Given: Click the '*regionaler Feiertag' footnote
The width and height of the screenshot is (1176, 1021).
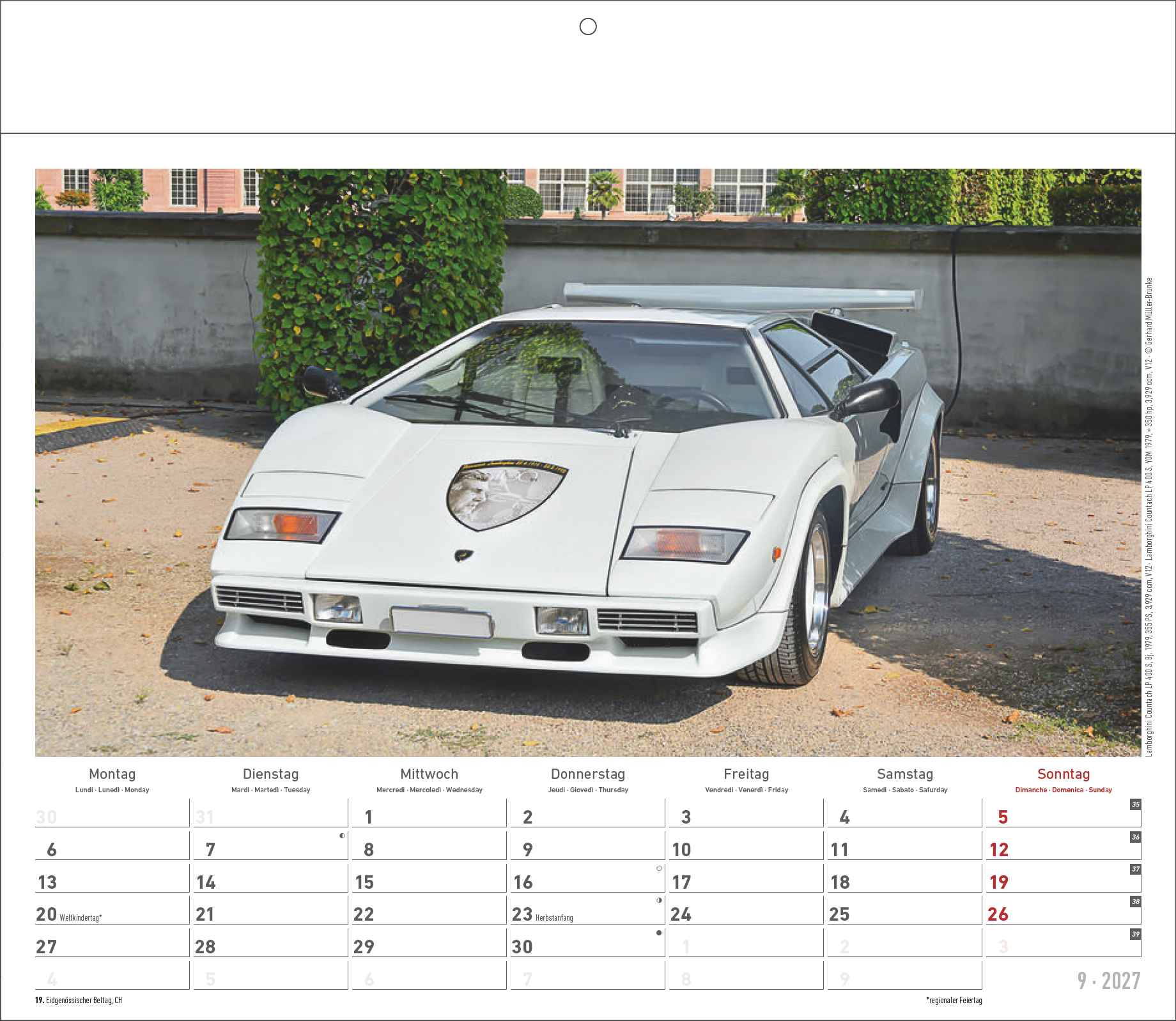Looking at the screenshot, I should pos(954,1001).
